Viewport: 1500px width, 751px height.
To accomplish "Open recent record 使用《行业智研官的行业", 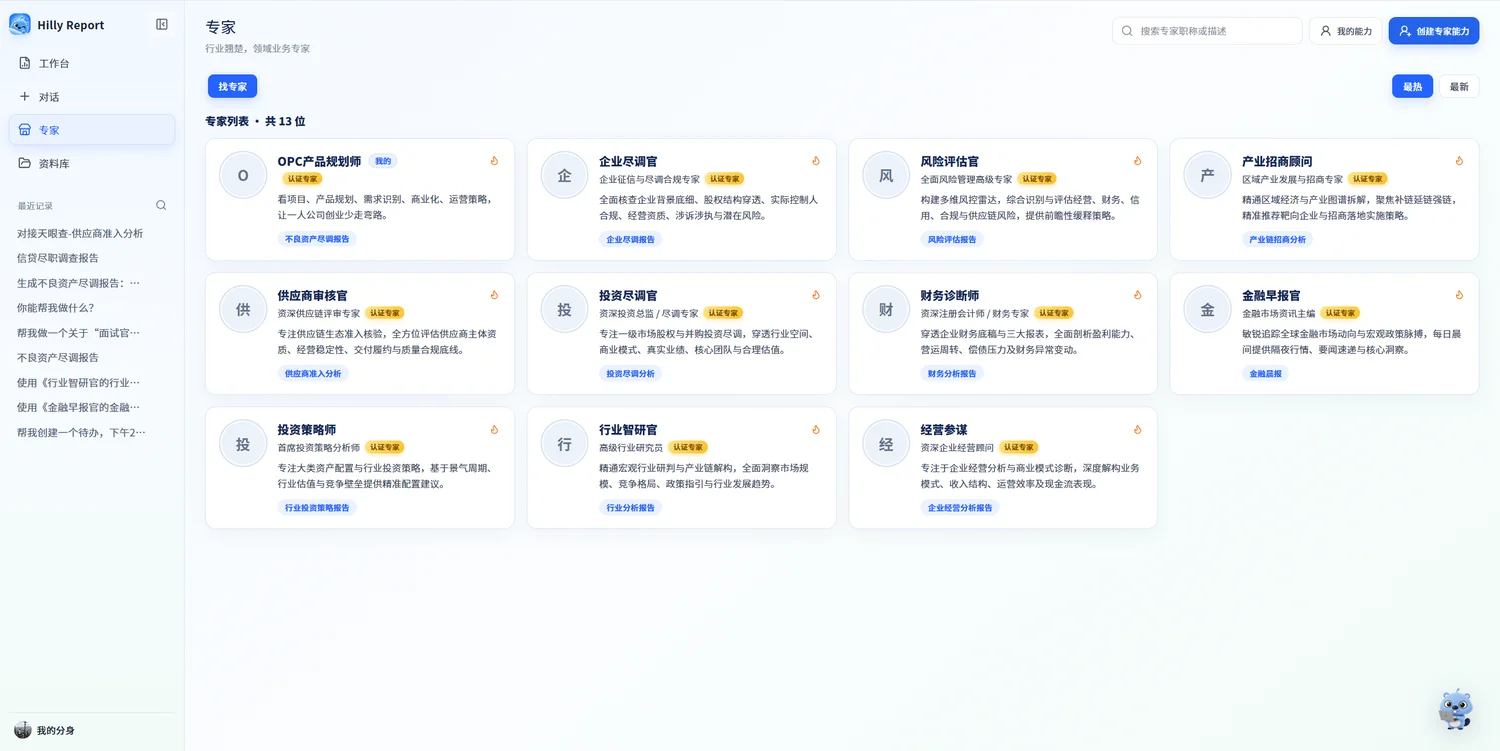I will pyautogui.click(x=79, y=383).
